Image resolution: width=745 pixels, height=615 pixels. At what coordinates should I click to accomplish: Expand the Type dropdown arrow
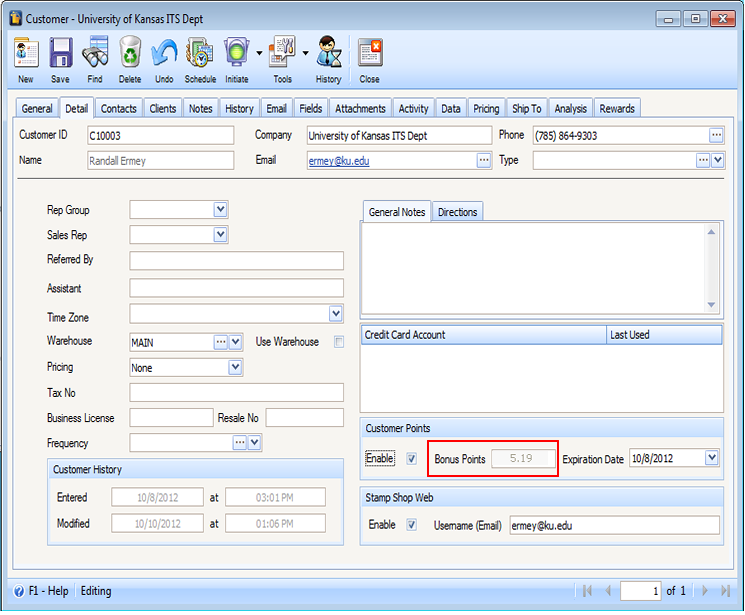point(717,160)
